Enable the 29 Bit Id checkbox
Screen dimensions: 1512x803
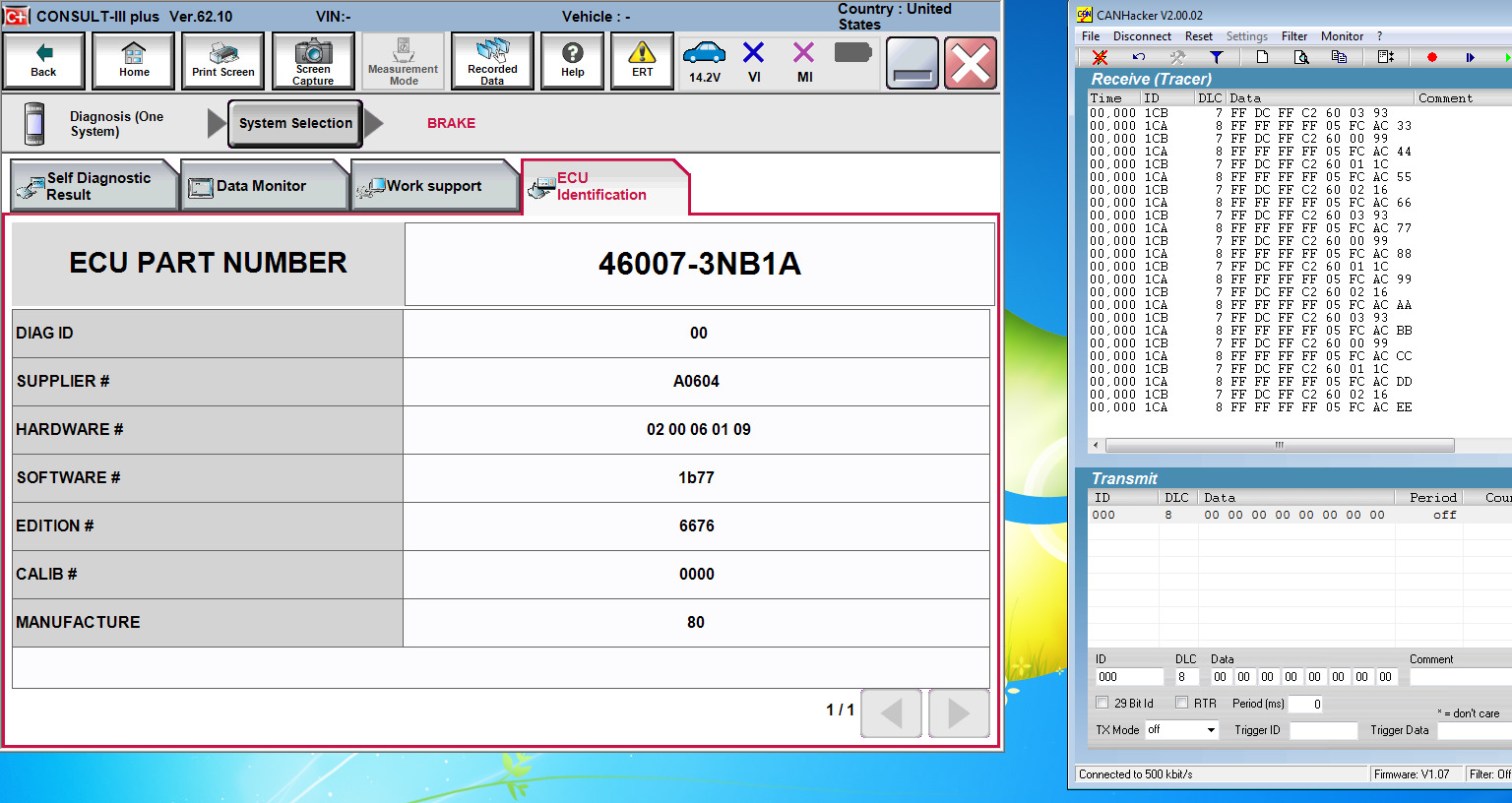pos(1102,703)
